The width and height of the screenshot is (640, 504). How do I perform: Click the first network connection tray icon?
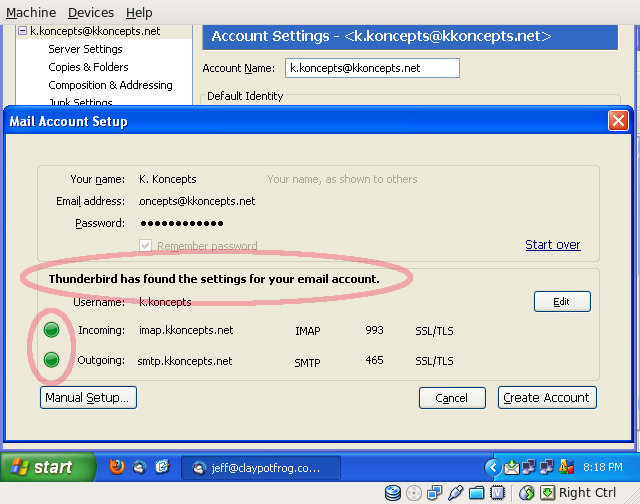pos(529,467)
